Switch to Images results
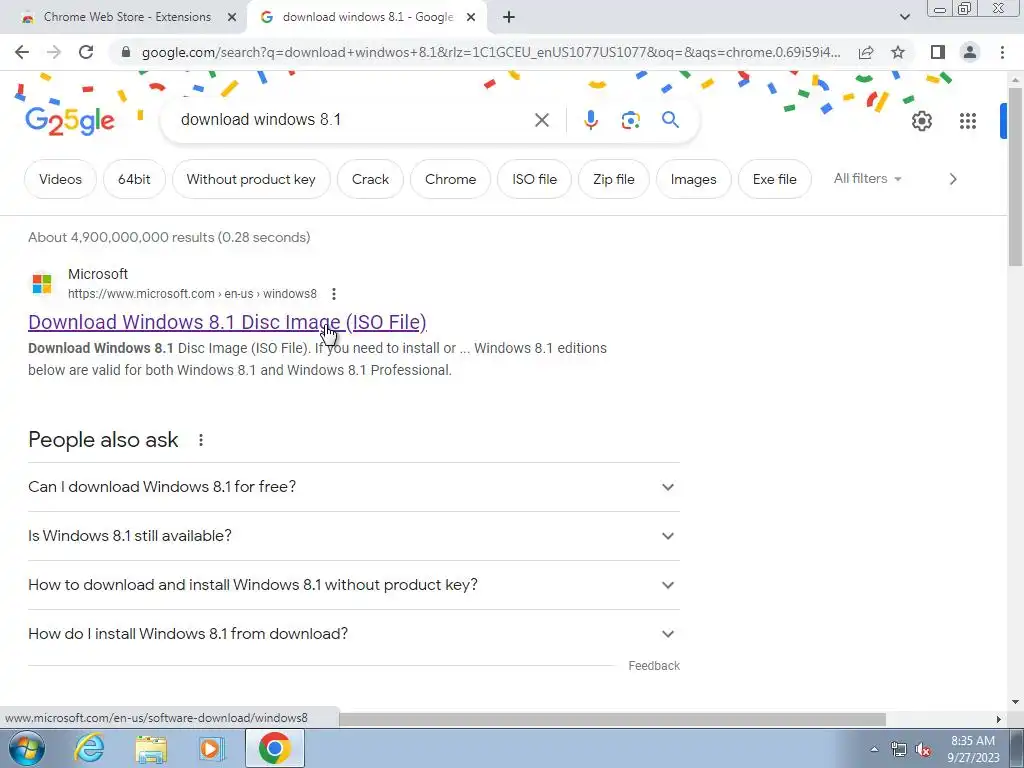The height and width of the screenshot is (768, 1024). click(x=694, y=179)
